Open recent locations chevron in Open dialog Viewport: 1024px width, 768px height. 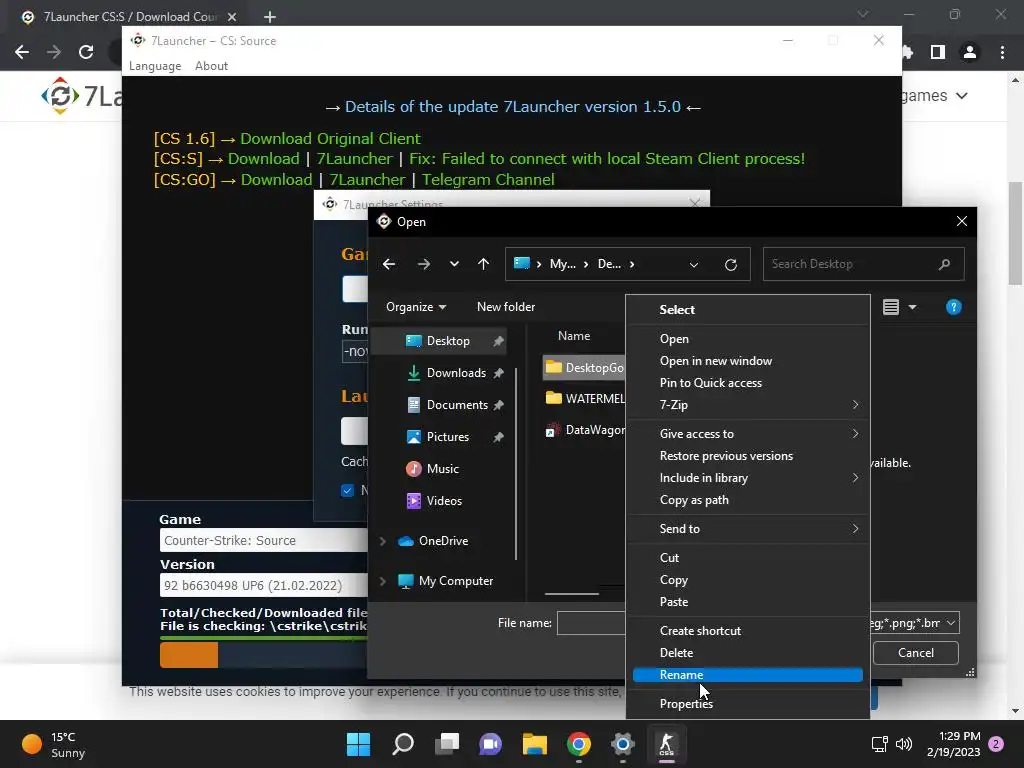click(x=454, y=264)
